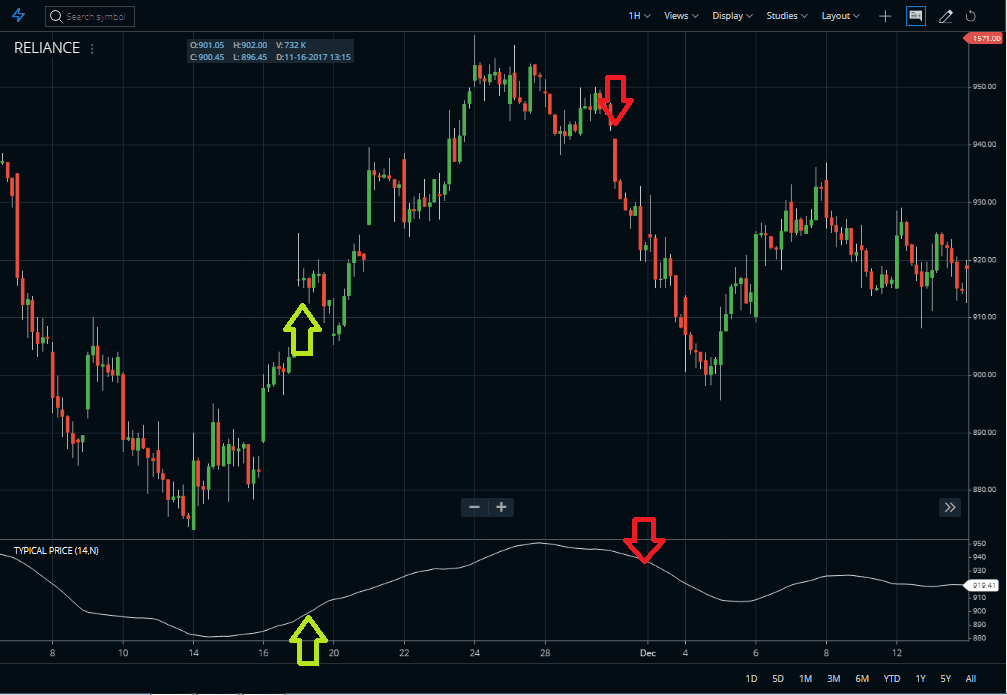Open the Layout dropdown menu

tap(840, 15)
